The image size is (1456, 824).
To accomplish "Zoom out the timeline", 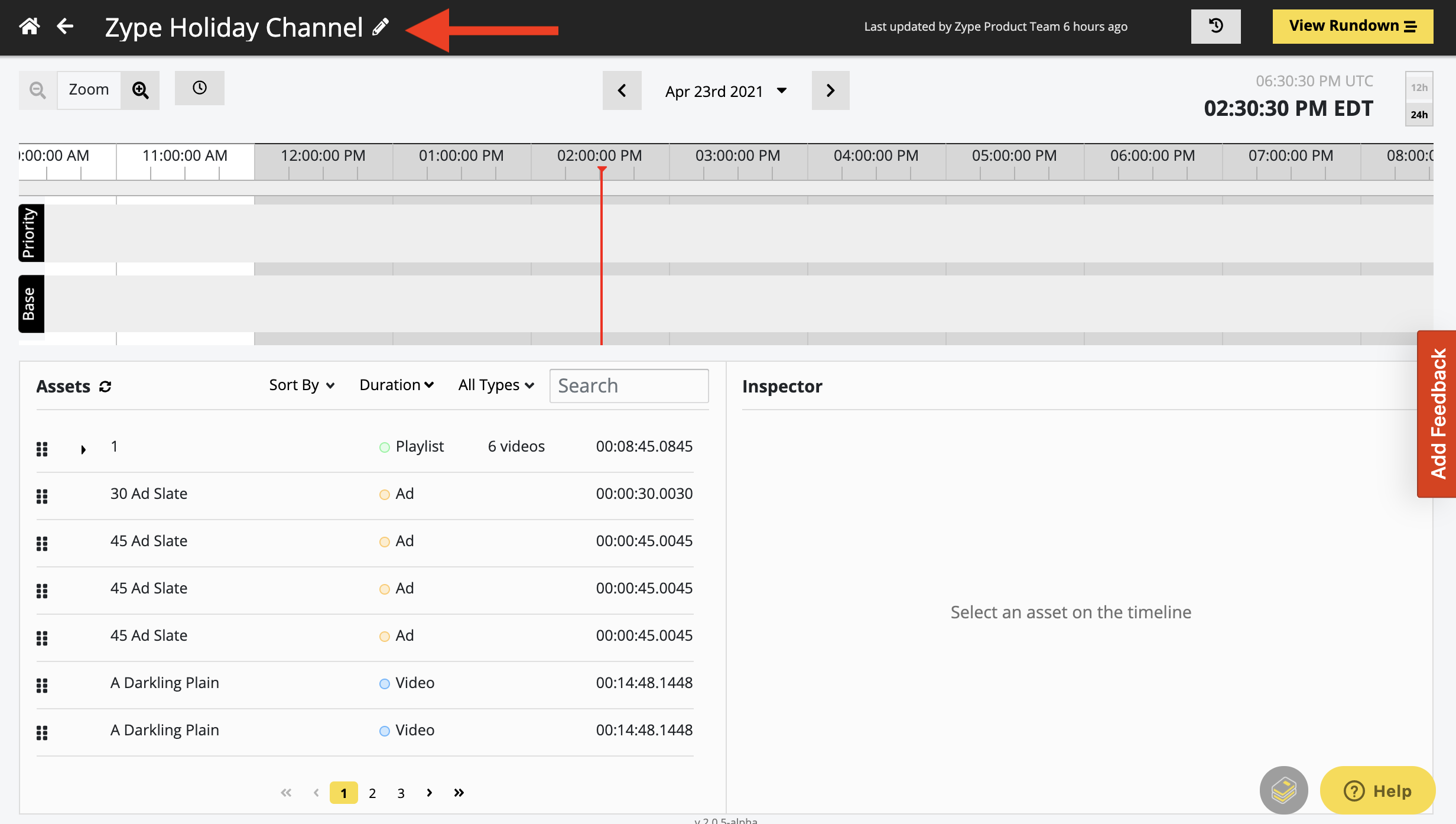I will point(38,90).
